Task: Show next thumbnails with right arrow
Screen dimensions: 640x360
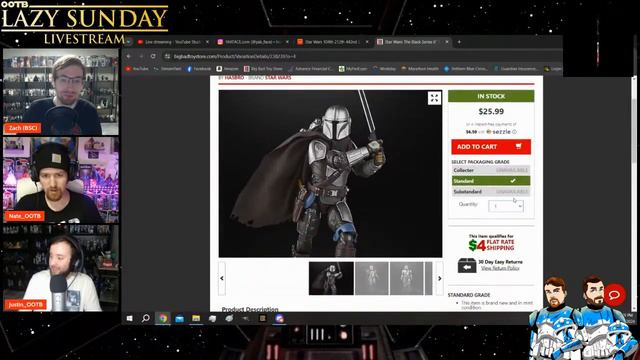Action: (x=440, y=278)
